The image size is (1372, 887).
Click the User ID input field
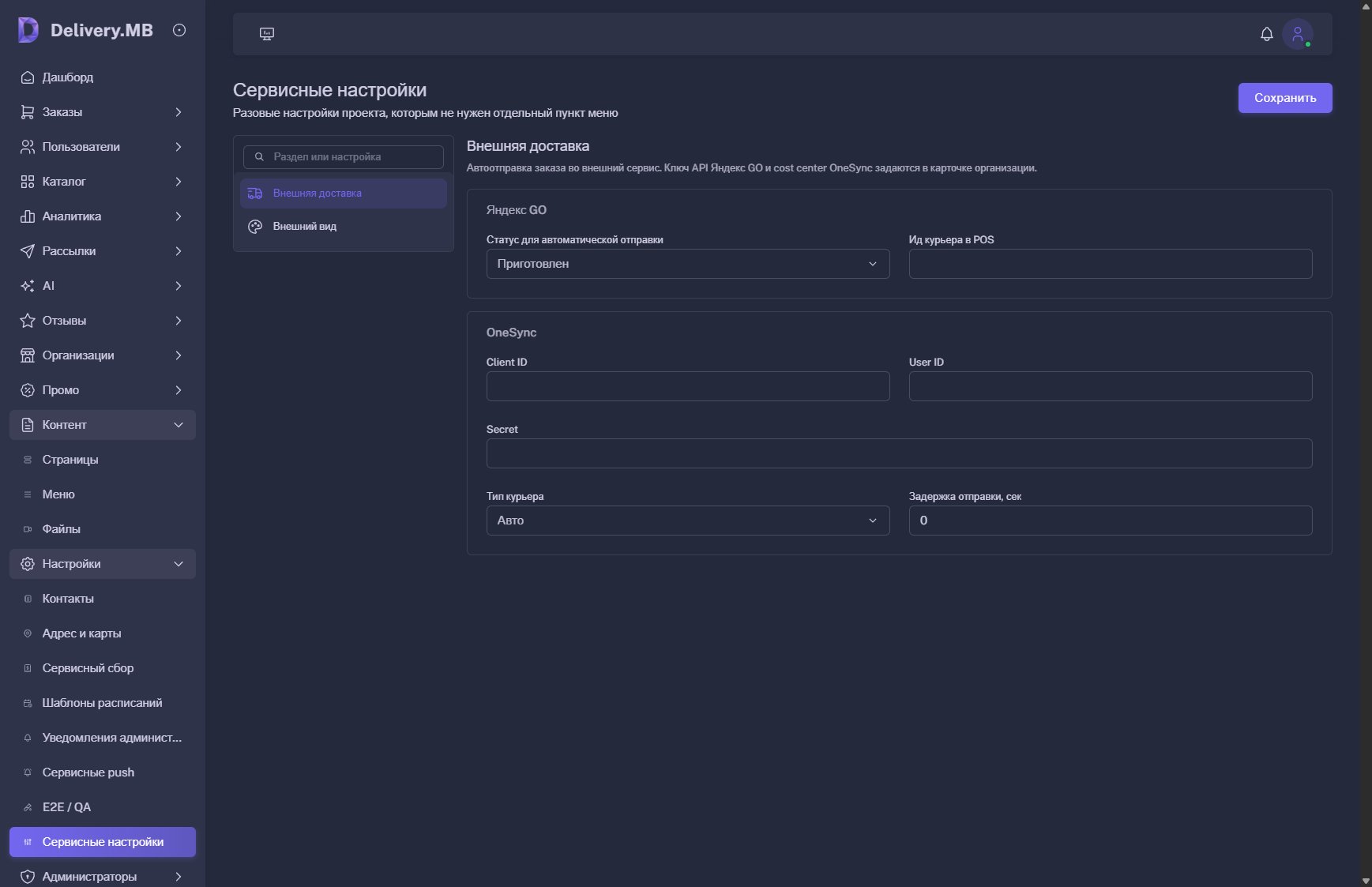coord(1111,386)
